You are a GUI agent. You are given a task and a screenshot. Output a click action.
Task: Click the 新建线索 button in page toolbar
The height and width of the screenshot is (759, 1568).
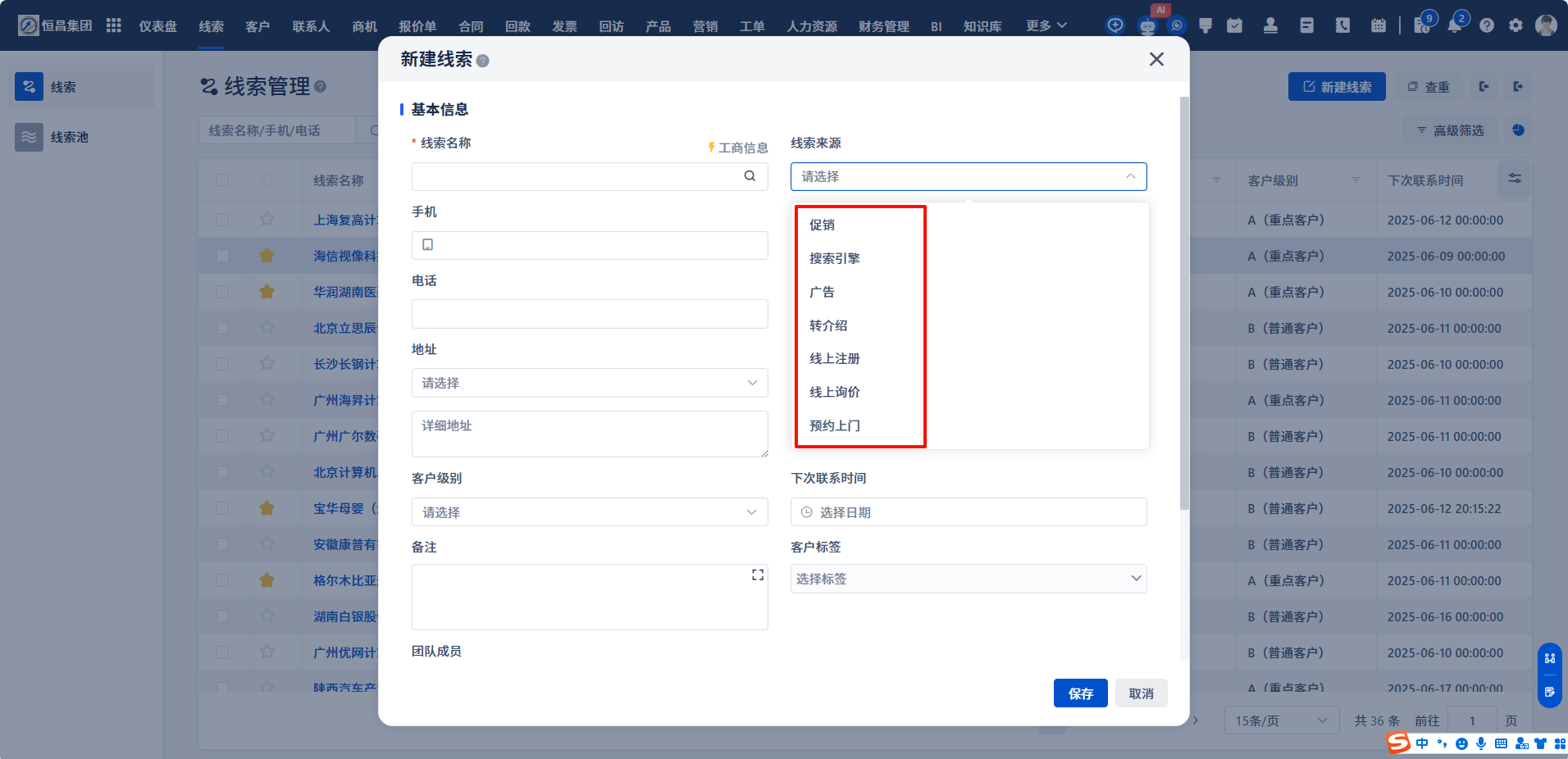coord(1337,87)
